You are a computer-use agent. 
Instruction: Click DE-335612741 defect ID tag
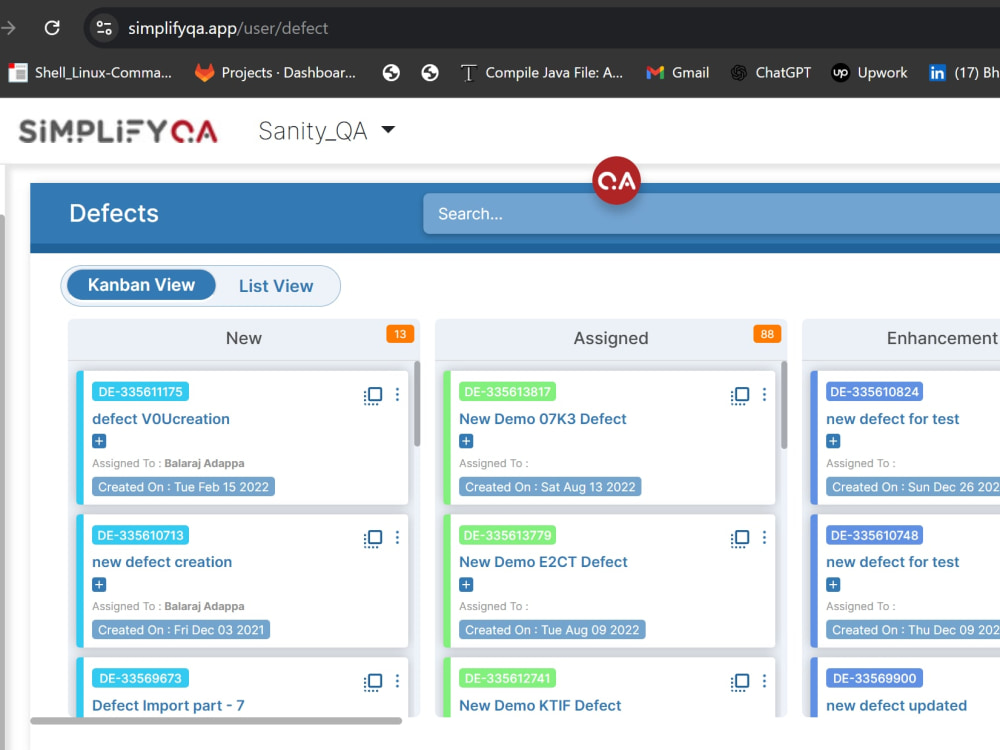pyautogui.click(x=507, y=678)
